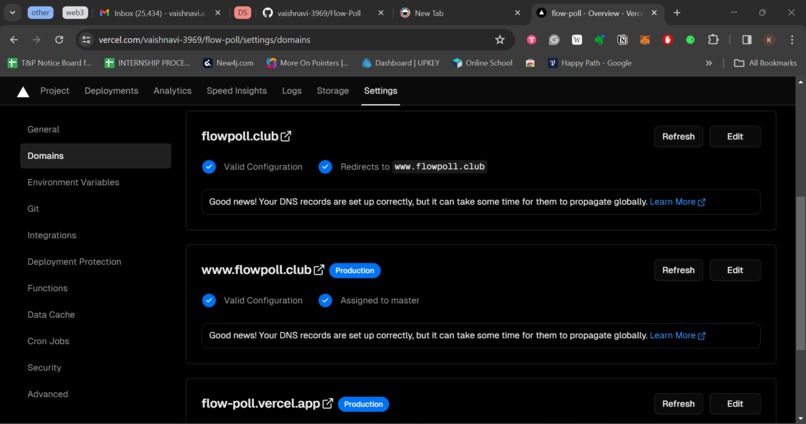Open the Project tab
This screenshot has height=424, width=806.
tap(54, 90)
